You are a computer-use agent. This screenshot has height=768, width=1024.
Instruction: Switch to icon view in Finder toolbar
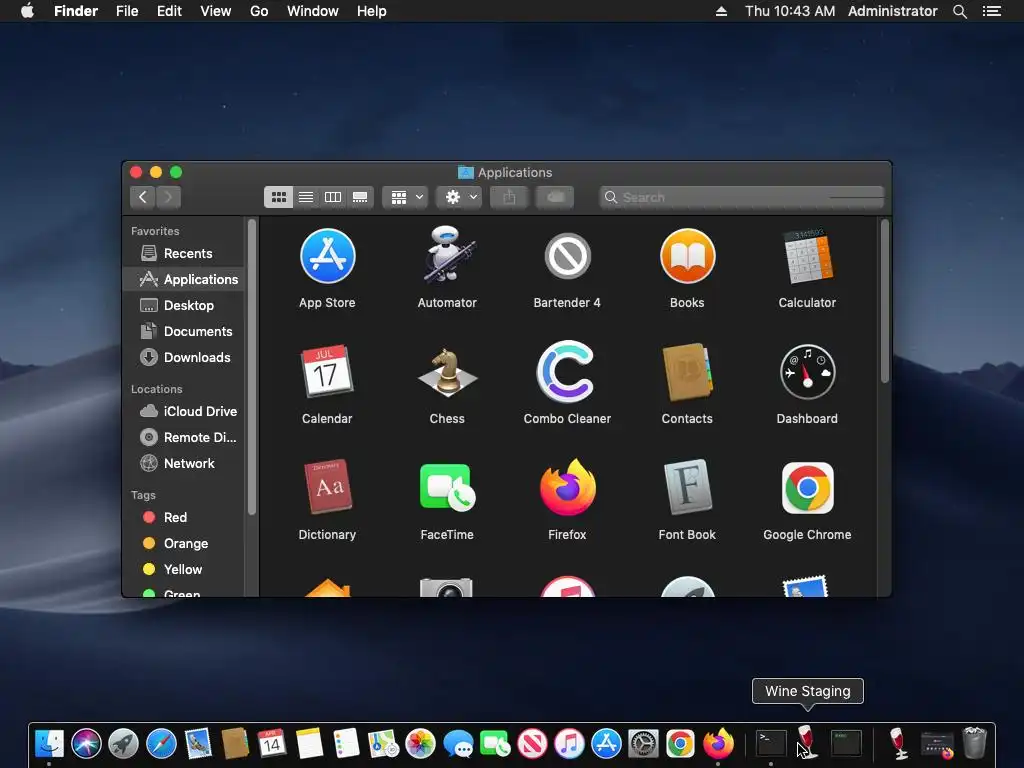(x=278, y=197)
